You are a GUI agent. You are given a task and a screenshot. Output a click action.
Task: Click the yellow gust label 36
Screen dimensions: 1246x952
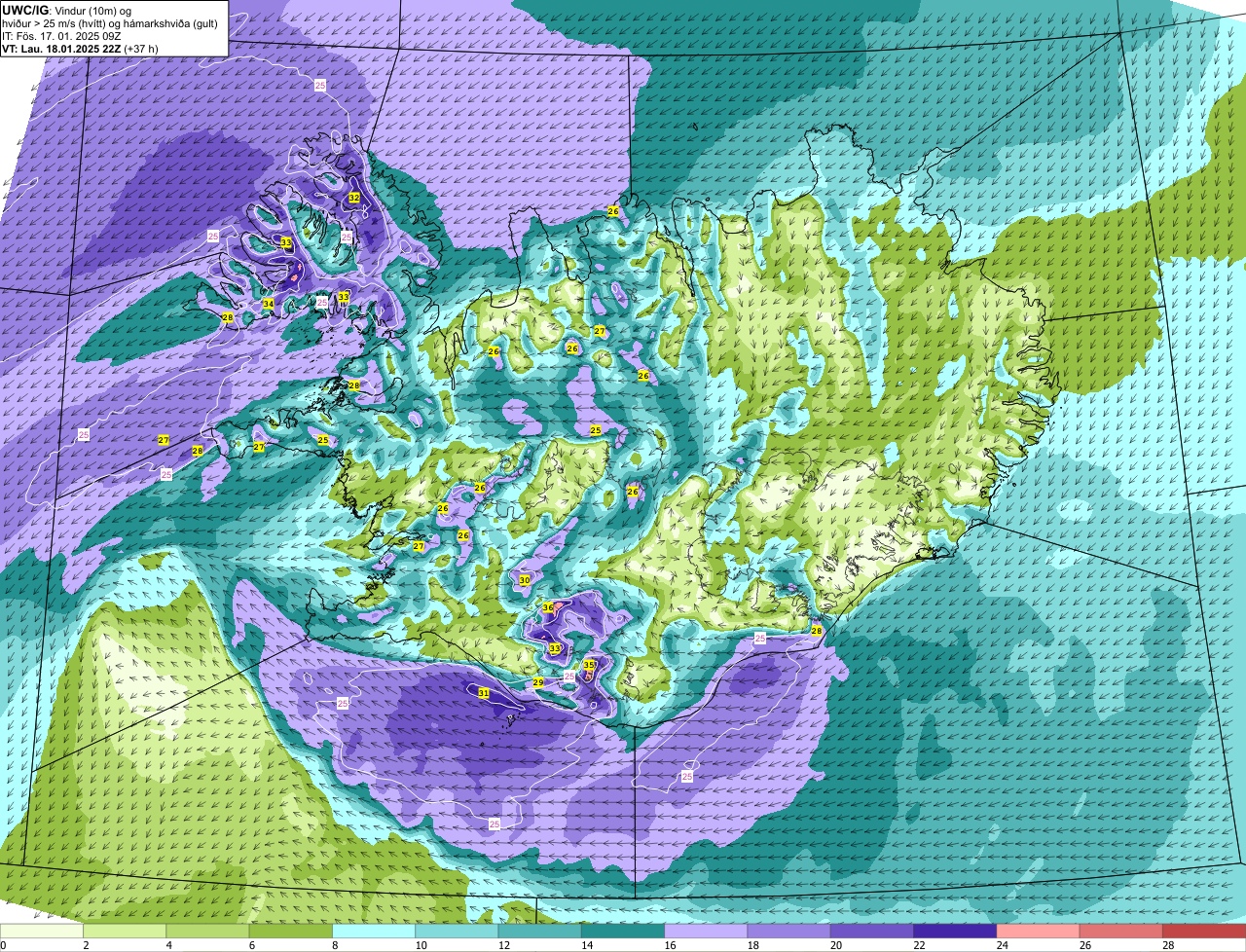(x=548, y=607)
